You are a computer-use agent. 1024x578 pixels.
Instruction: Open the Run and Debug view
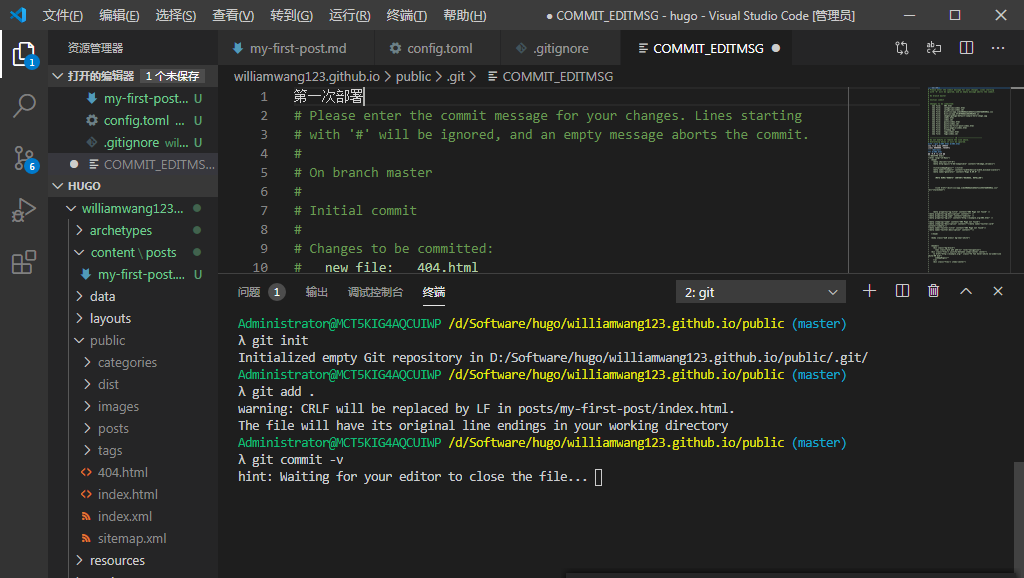[x=24, y=210]
